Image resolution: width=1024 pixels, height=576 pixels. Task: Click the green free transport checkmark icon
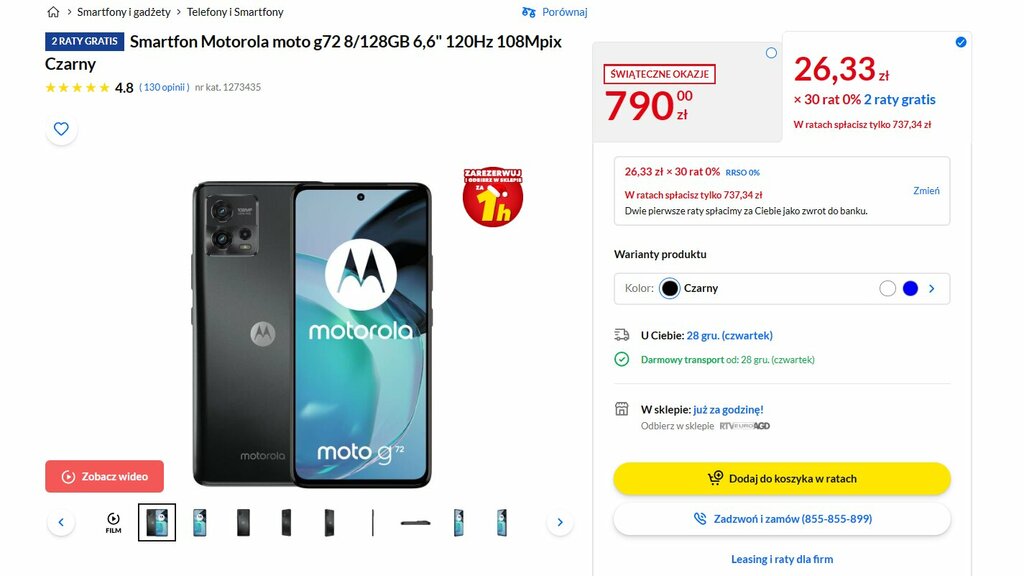tap(622, 359)
